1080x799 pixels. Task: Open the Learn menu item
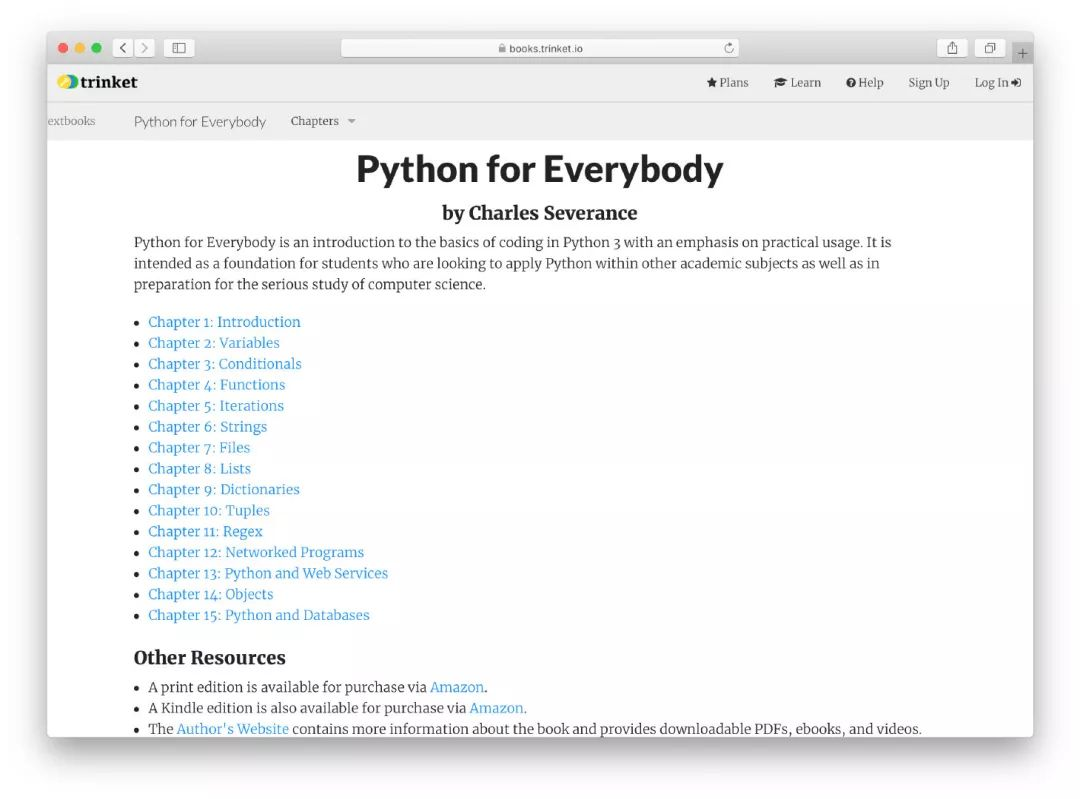(797, 83)
